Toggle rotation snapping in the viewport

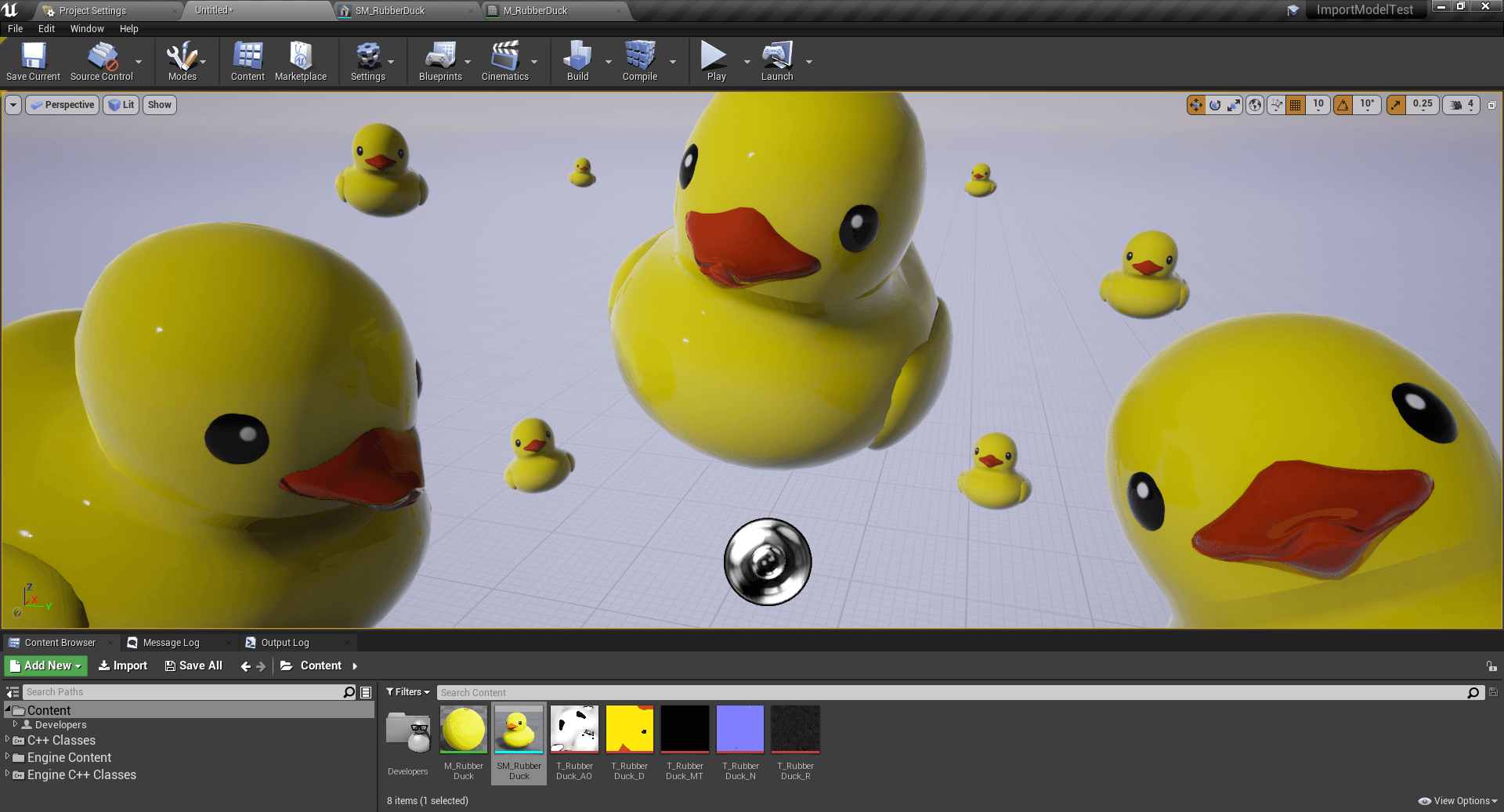click(x=1343, y=105)
